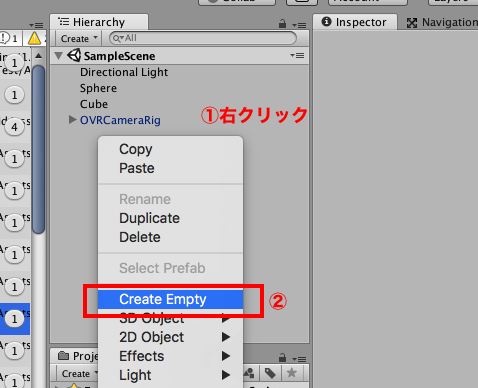Switch to the Inspector tab
Viewport: 478px width, 388px height.
coord(355,22)
